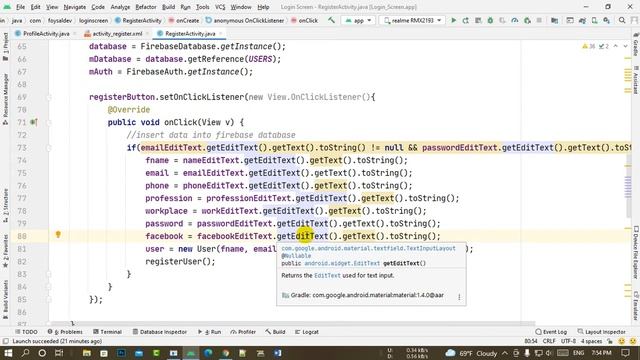Open the Problems tool window
The height and width of the screenshot is (360, 640).
pos(65,332)
